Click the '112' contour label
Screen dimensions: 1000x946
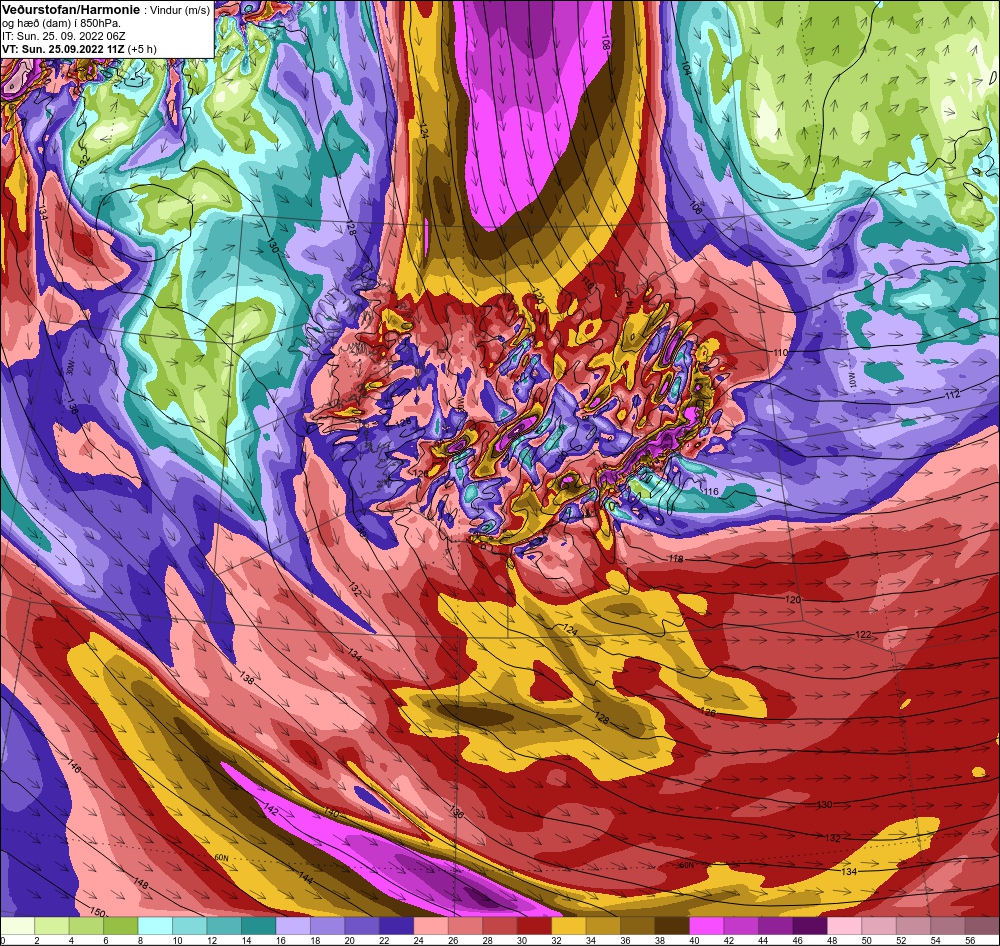(x=952, y=395)
